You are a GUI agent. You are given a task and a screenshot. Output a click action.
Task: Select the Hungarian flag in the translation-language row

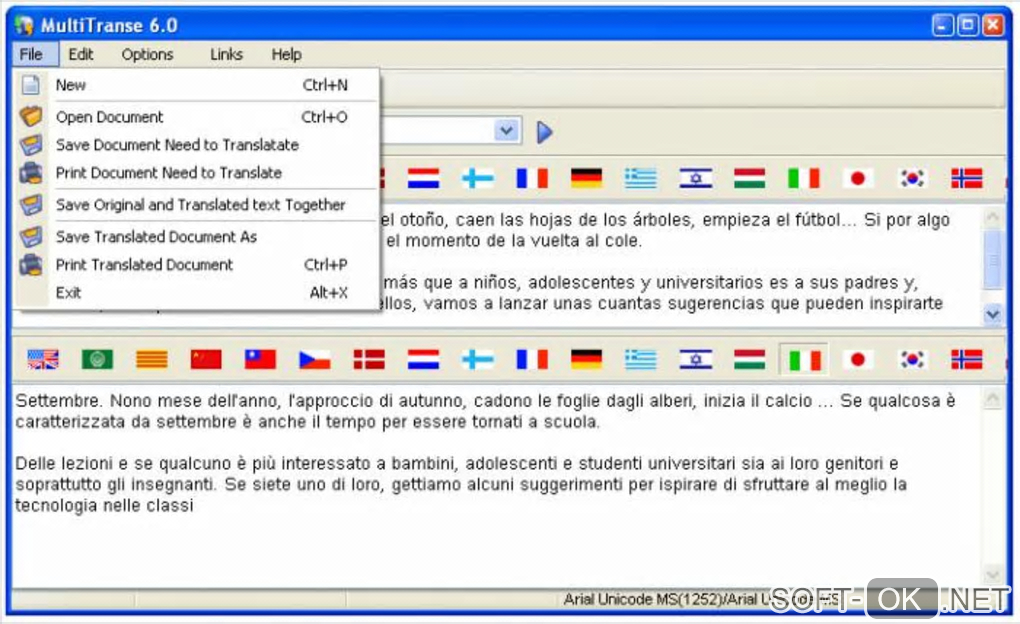(x=749, y=359)
